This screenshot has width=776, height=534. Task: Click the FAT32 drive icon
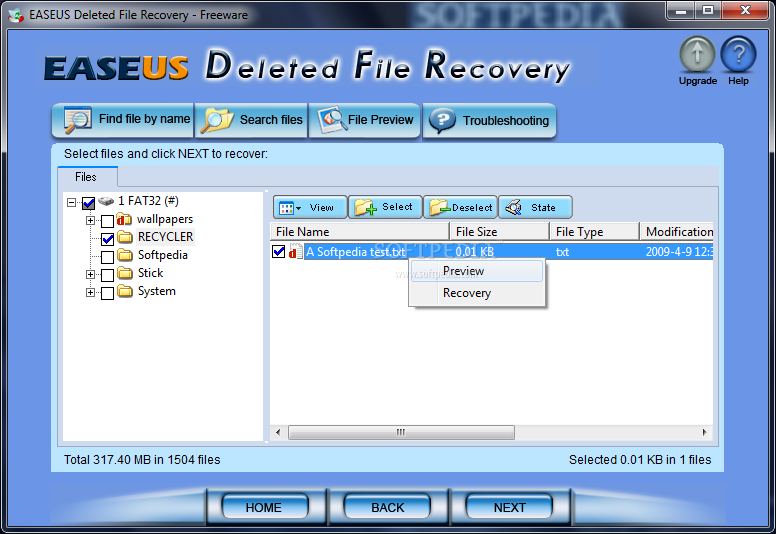pos(106,201)
